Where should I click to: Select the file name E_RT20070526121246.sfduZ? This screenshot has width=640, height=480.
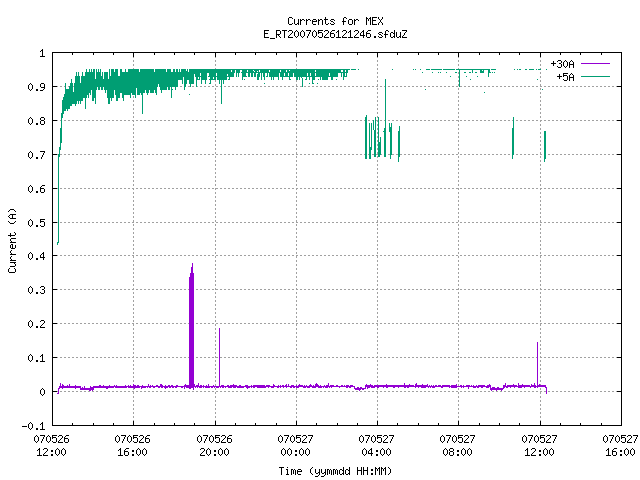(x=335, y=34)
